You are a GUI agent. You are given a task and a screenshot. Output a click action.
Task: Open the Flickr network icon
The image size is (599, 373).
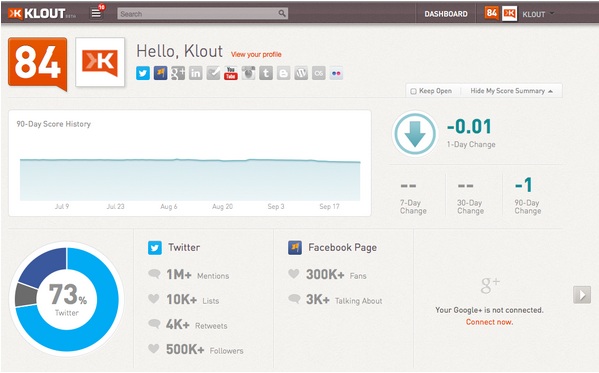(x=336, y=73)
